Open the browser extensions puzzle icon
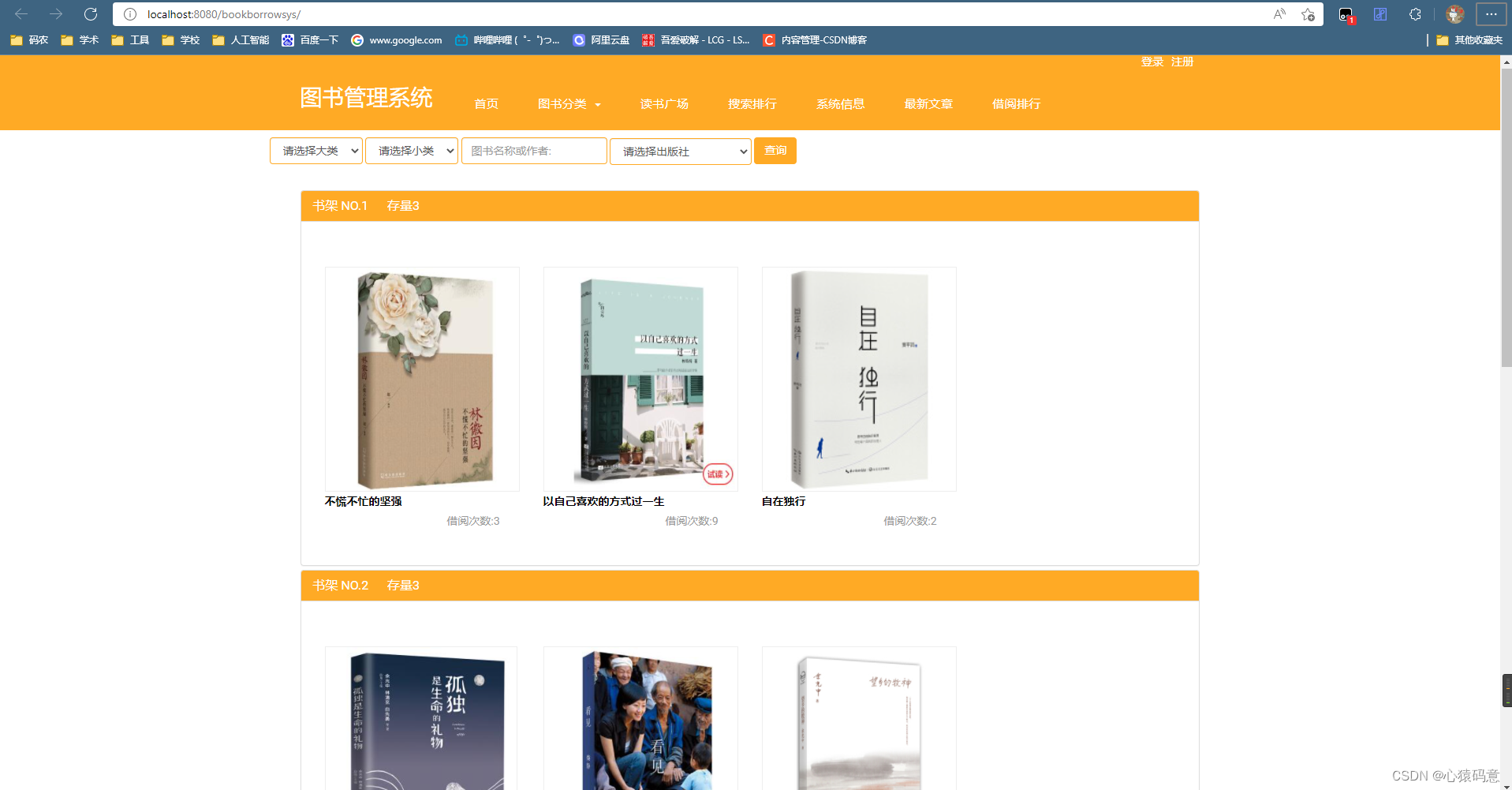Screen dimensions: 1512x790 click(x=1416, y=14)
